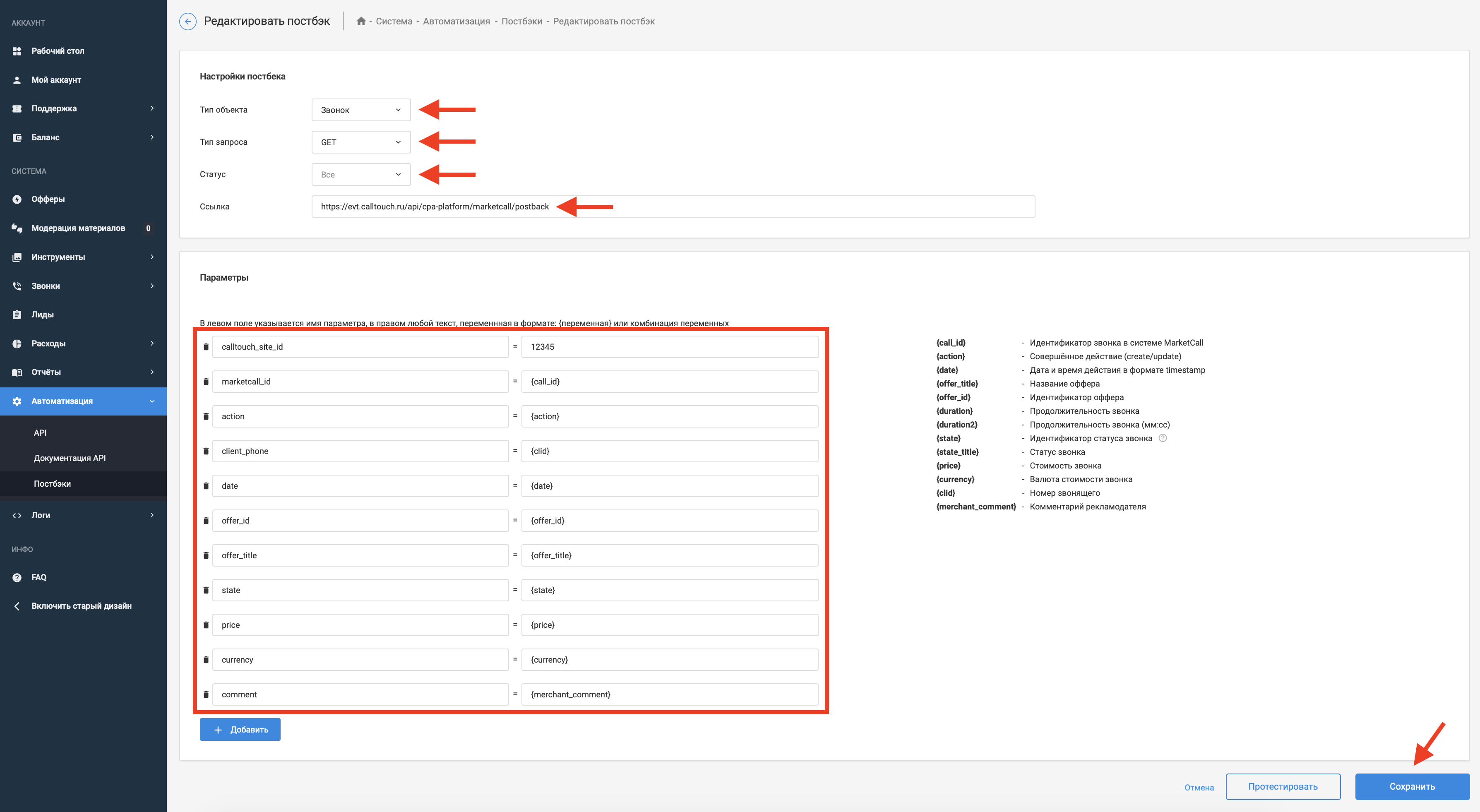Click the Ссылка URL input field
The image size is (1480, 812).
click(x=673, y=207)
